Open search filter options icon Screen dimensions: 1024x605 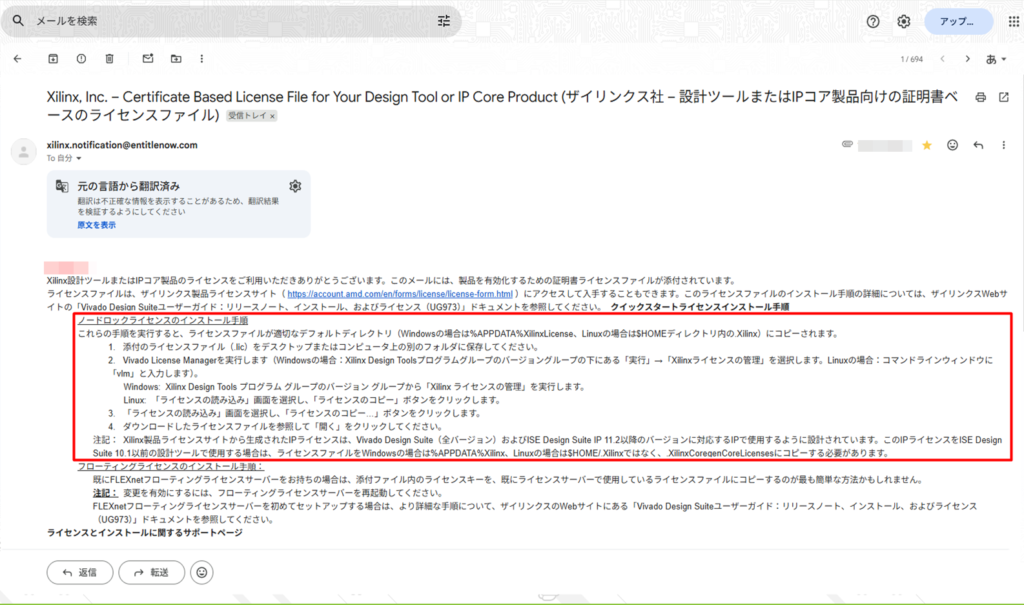[x=444, y=21]
